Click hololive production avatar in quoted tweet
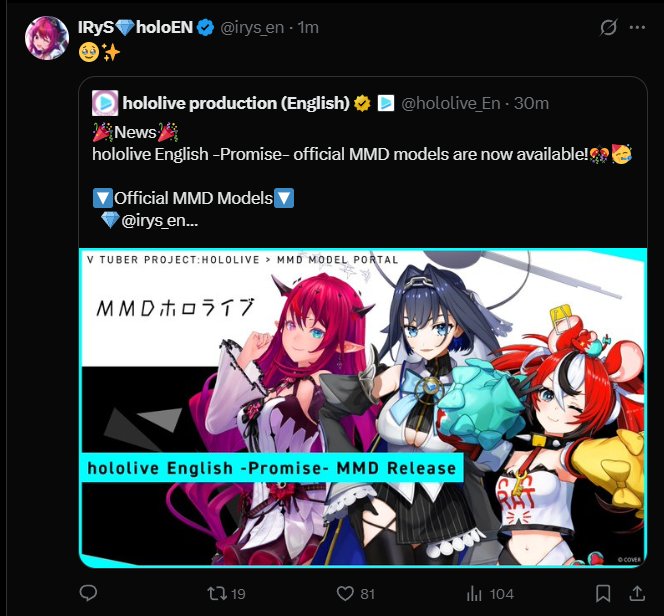664x616 pixels. [105, 103]
